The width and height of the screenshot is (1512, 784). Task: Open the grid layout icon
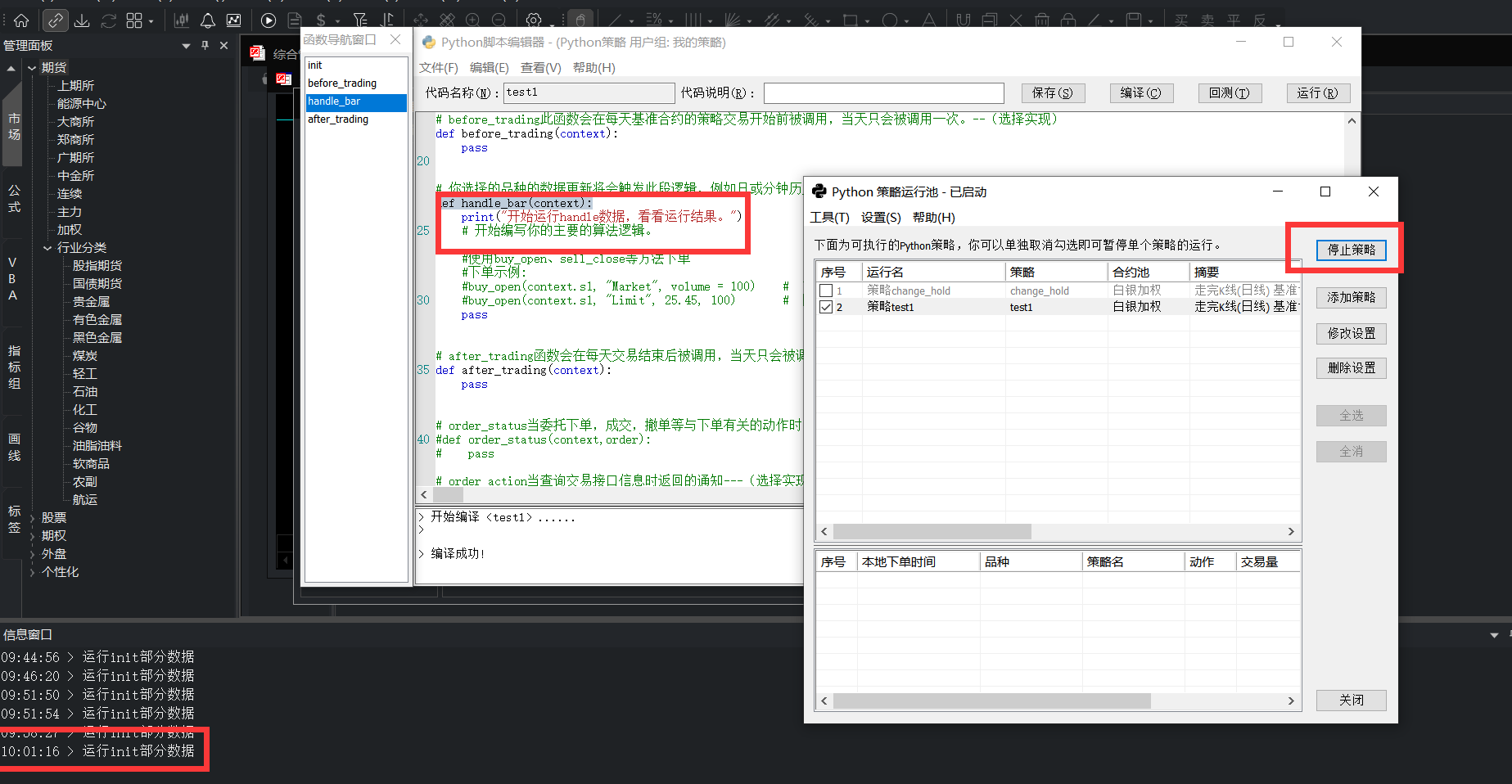(134, 20)
